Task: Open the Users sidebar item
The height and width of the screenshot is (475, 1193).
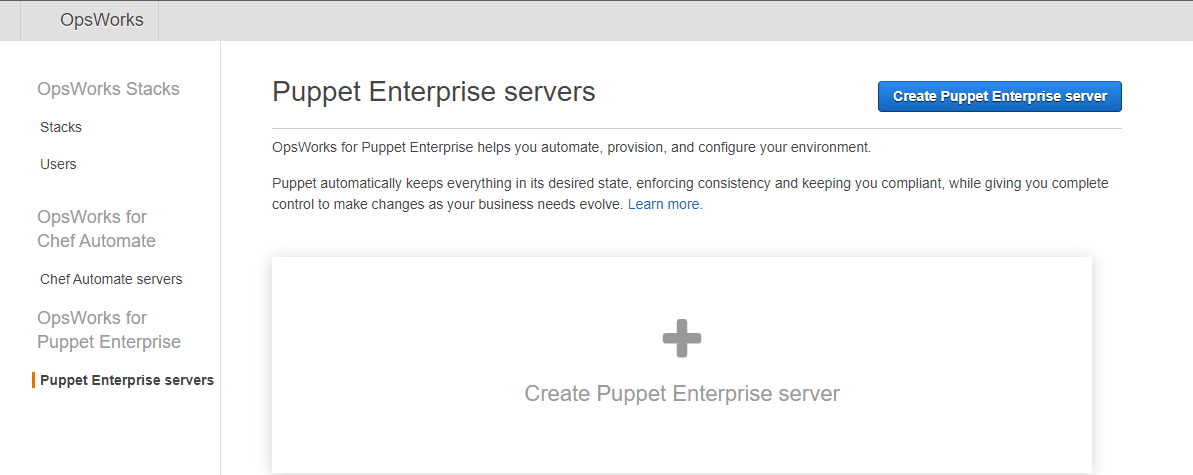Action: point(58,164)
